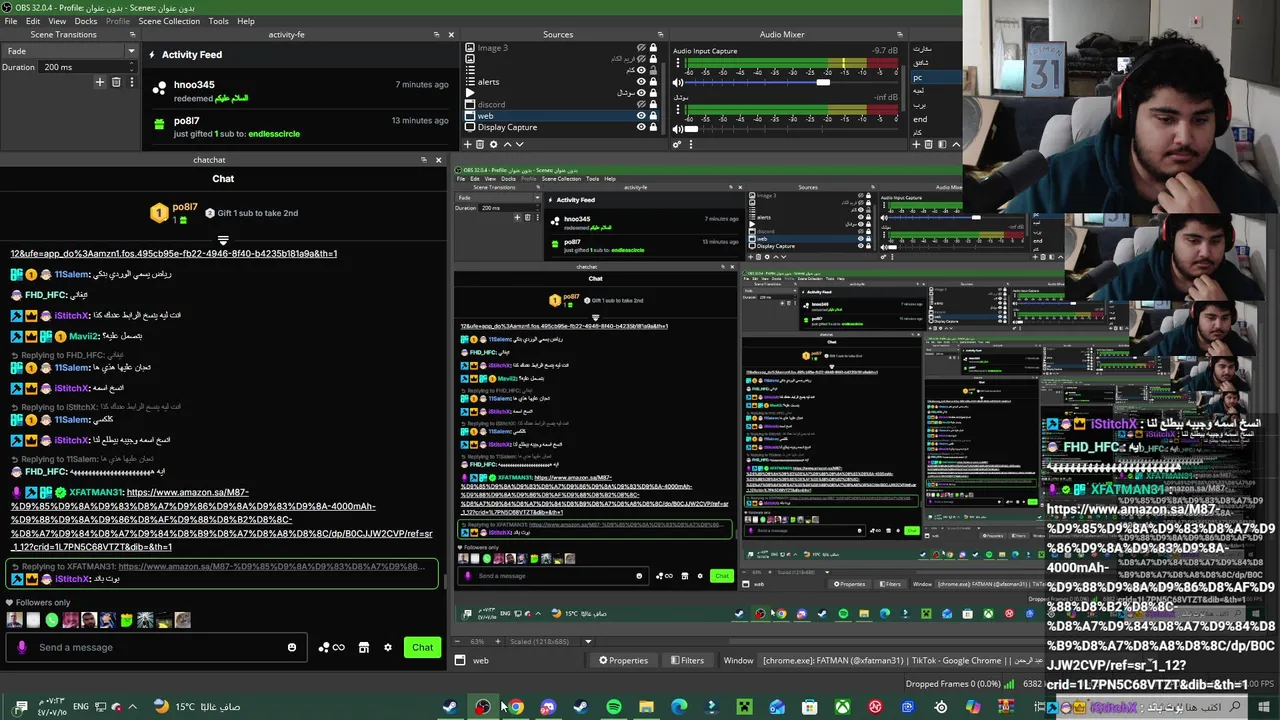Float the chatchat dock panel
Image resolution: width=1280 pixels, height=720 pixels.
(424, 160)
